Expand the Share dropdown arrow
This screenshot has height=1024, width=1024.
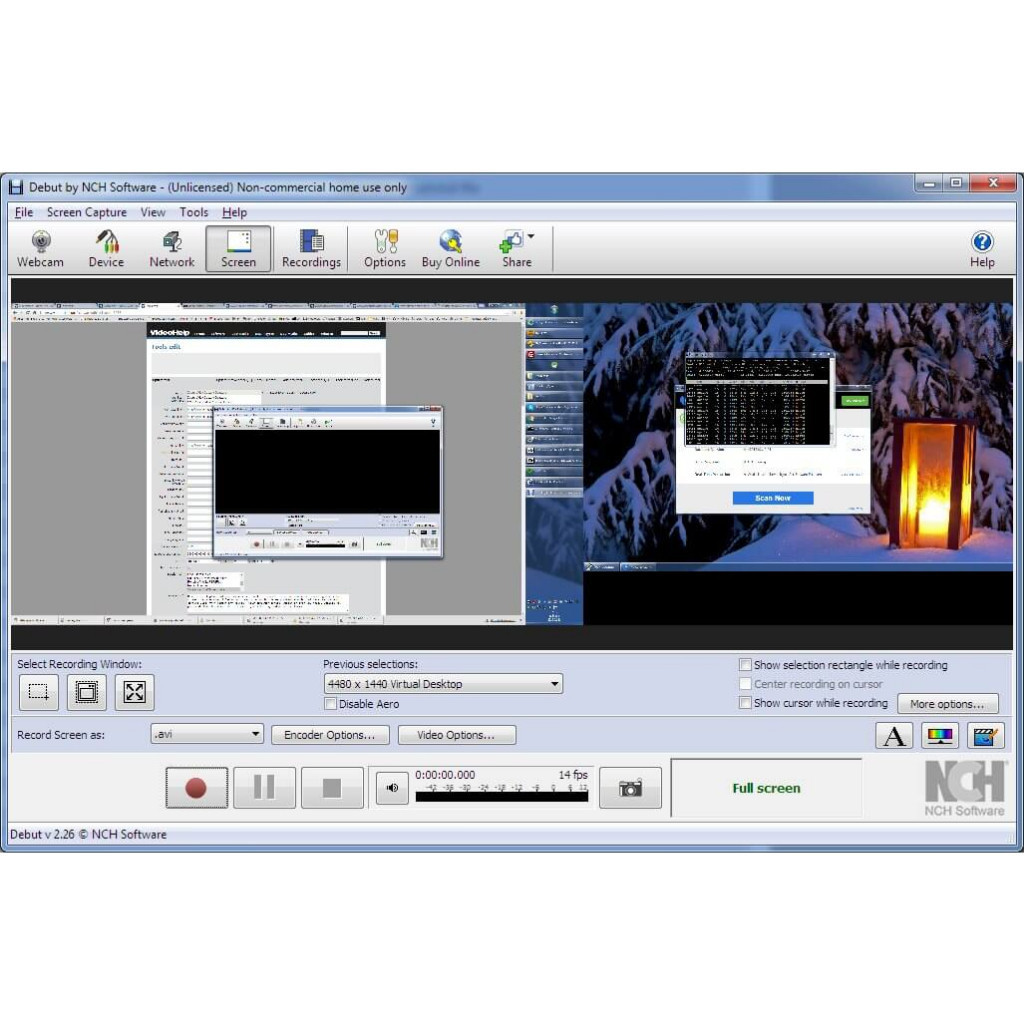(x=531, y=236)
